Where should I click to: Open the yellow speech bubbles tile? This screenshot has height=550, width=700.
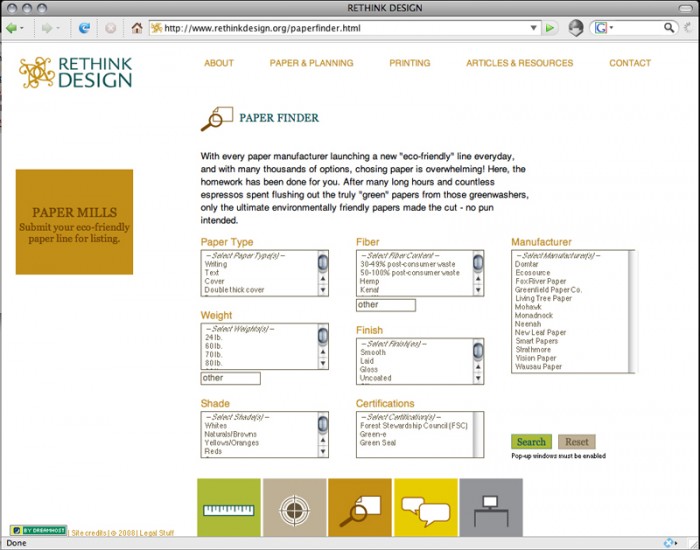point(426,508)
